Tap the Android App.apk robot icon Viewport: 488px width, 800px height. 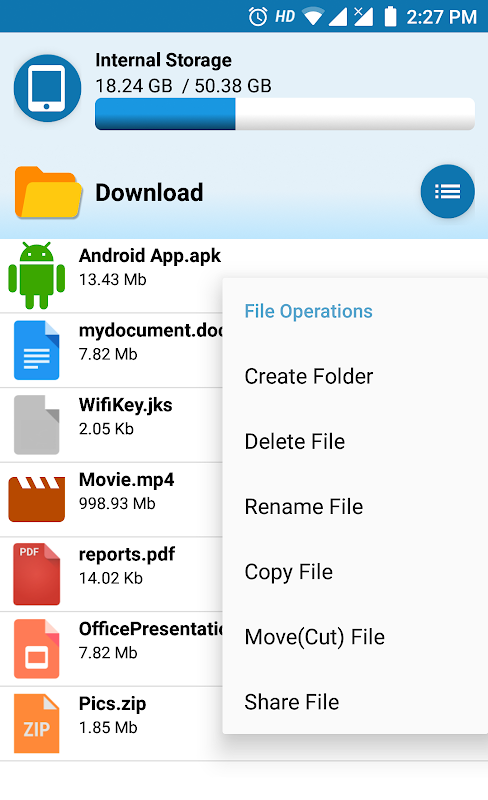[x=37, y=276]
